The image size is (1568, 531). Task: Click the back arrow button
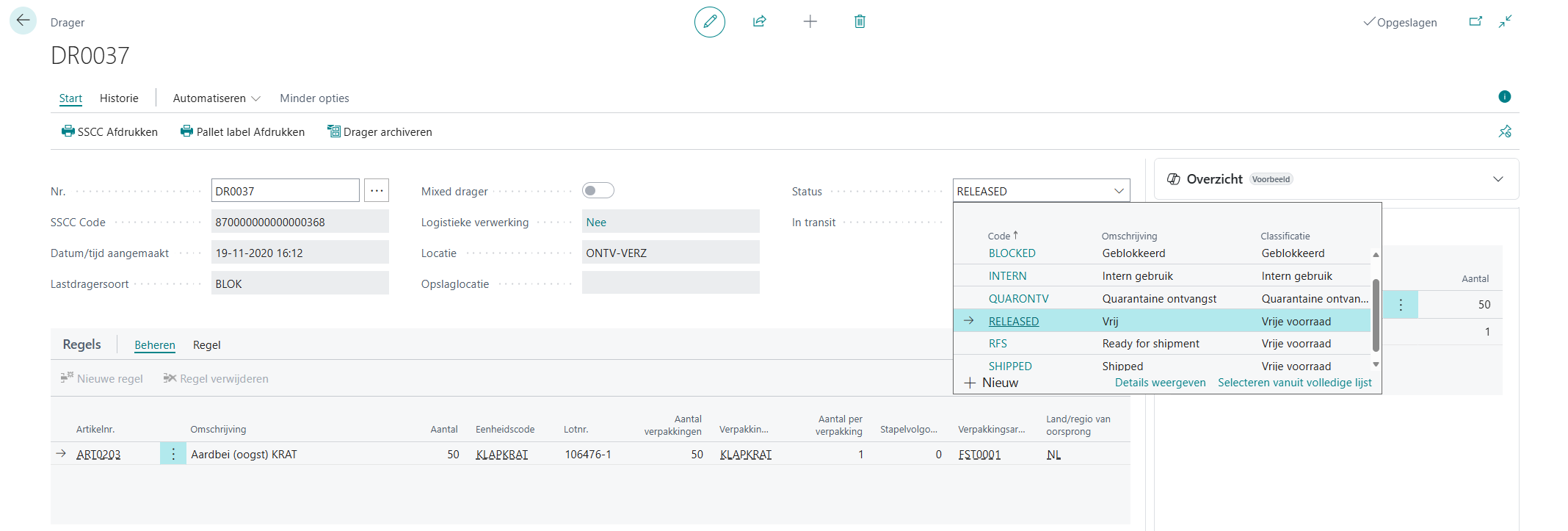tap(23, 21)
